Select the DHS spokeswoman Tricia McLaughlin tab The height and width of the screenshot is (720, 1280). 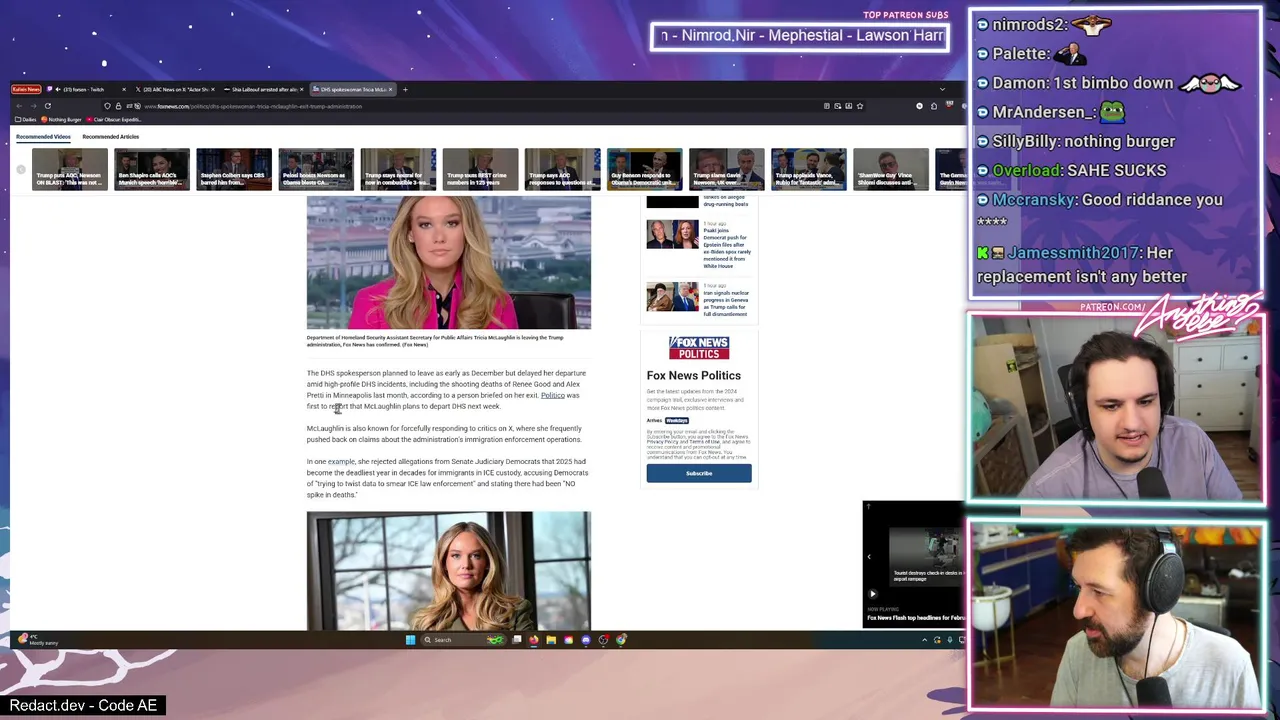pos(351,90)
